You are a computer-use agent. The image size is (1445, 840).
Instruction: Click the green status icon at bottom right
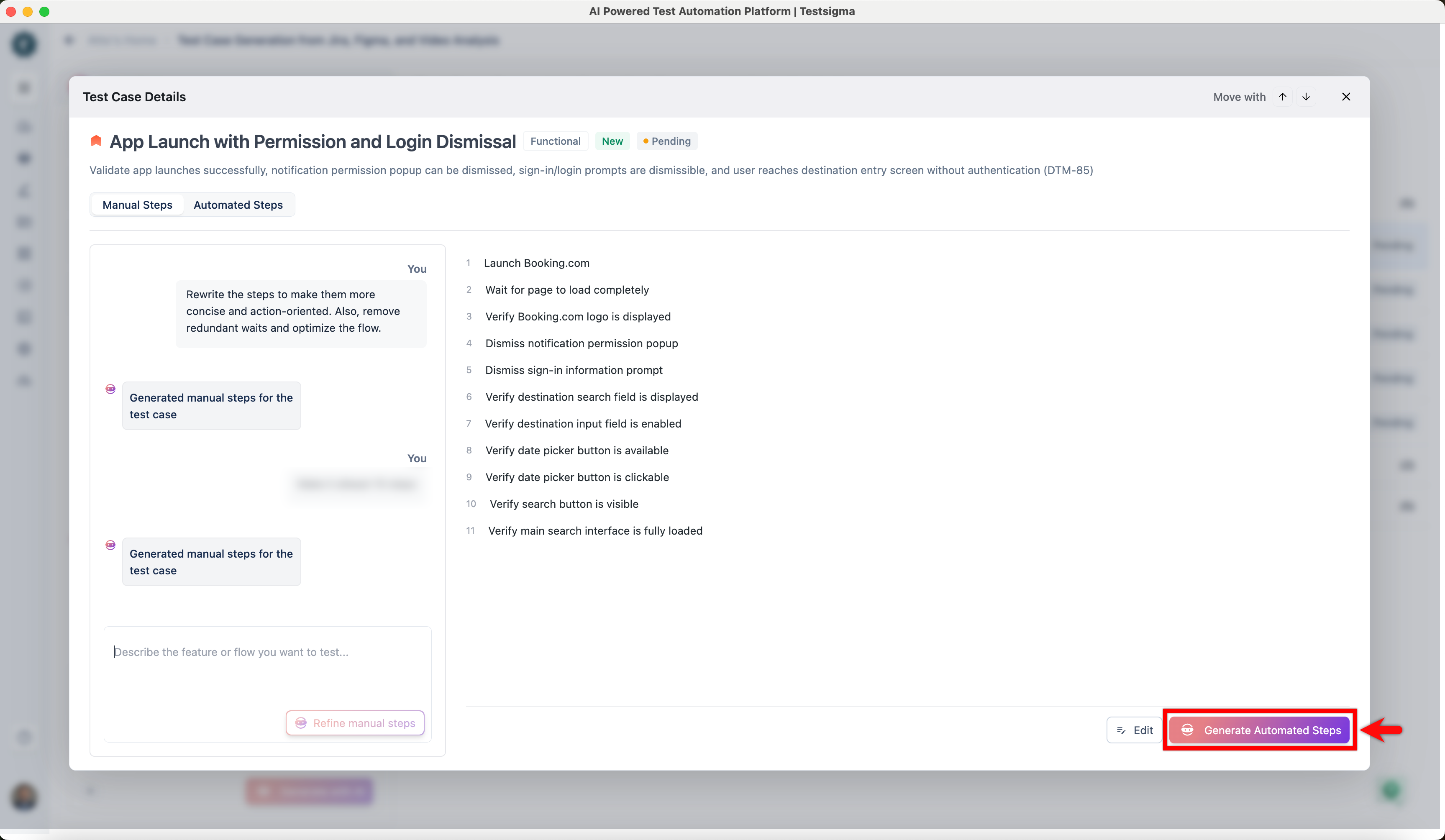1391,790
